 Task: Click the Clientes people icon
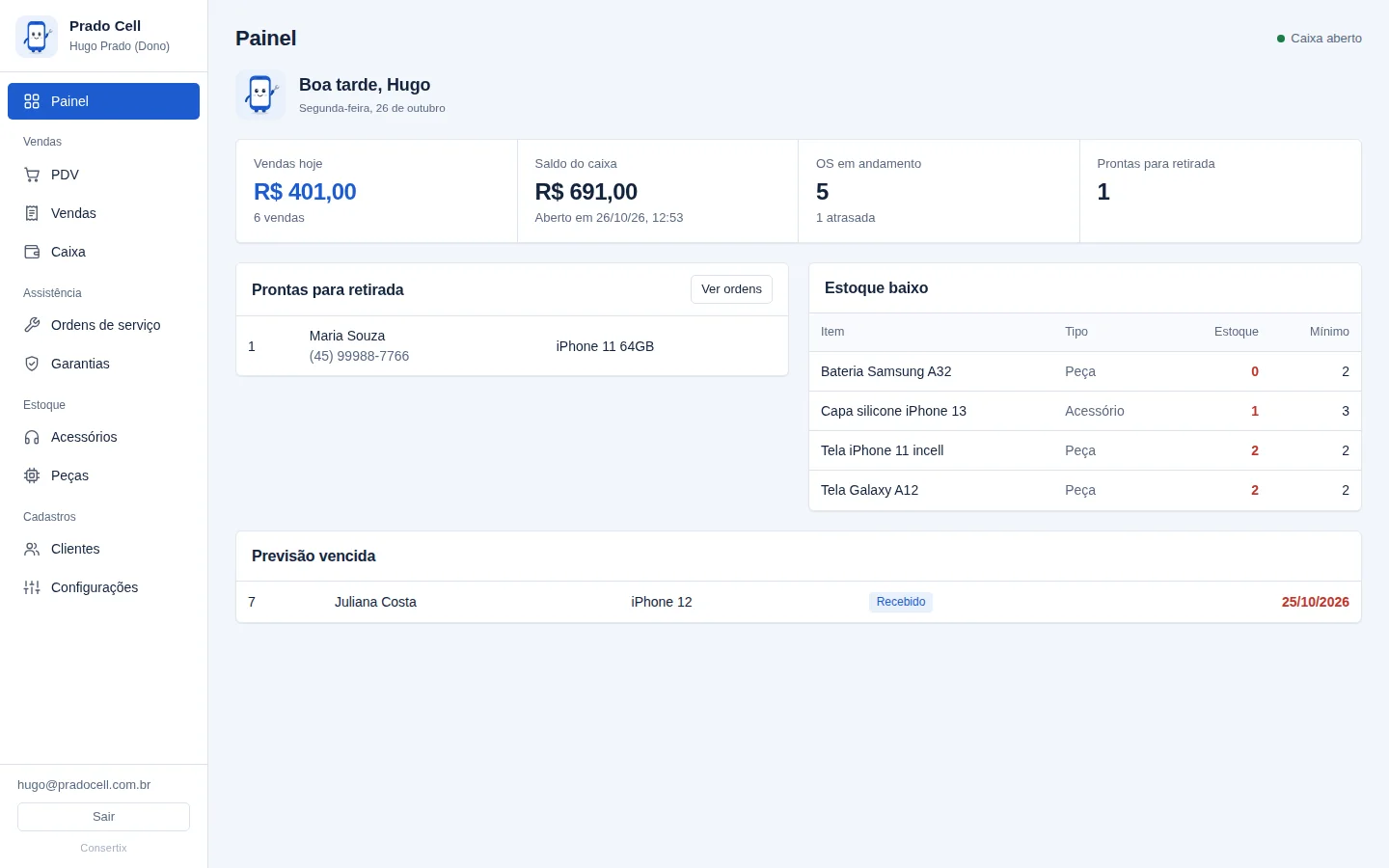click(32, 549)
